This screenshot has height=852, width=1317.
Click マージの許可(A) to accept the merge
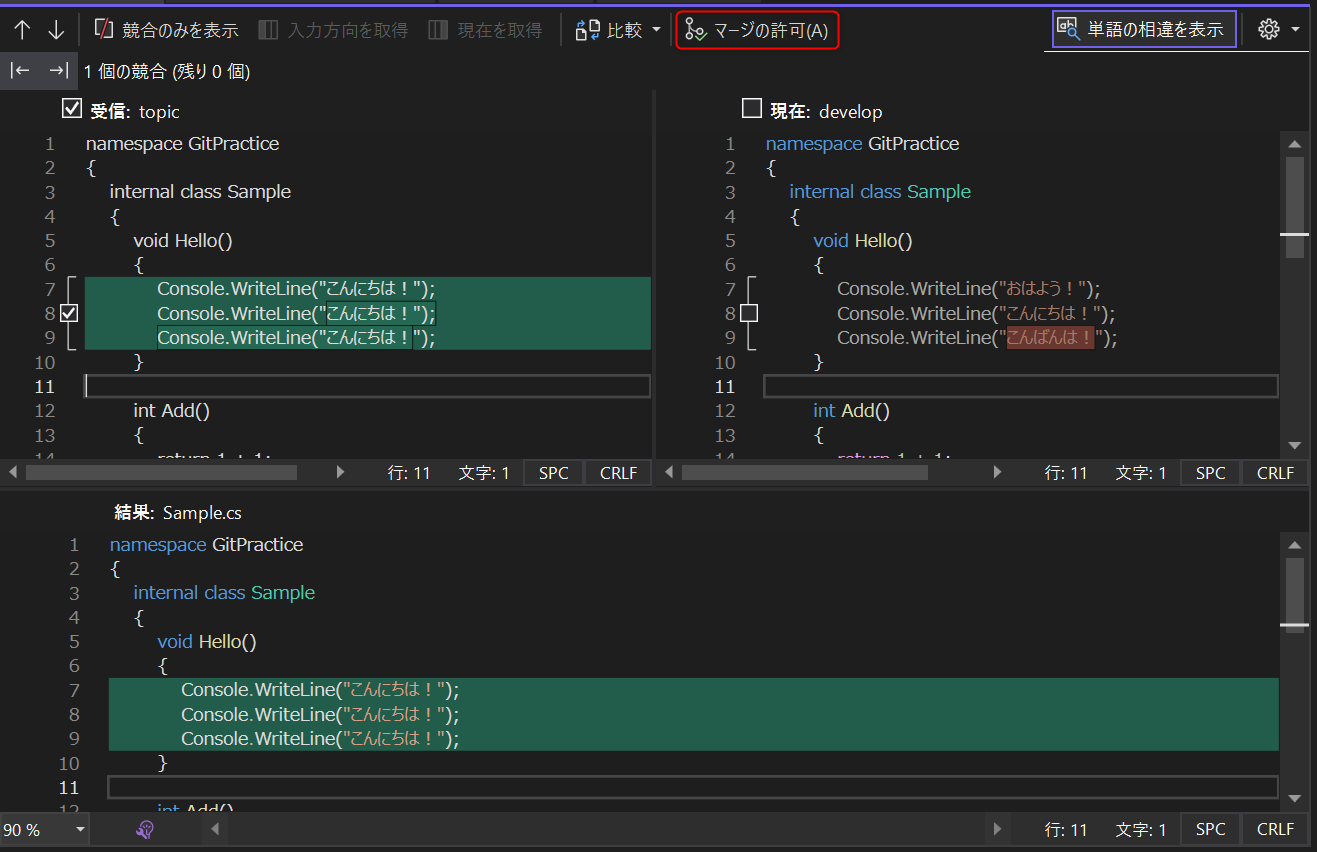tap(757, 30)
